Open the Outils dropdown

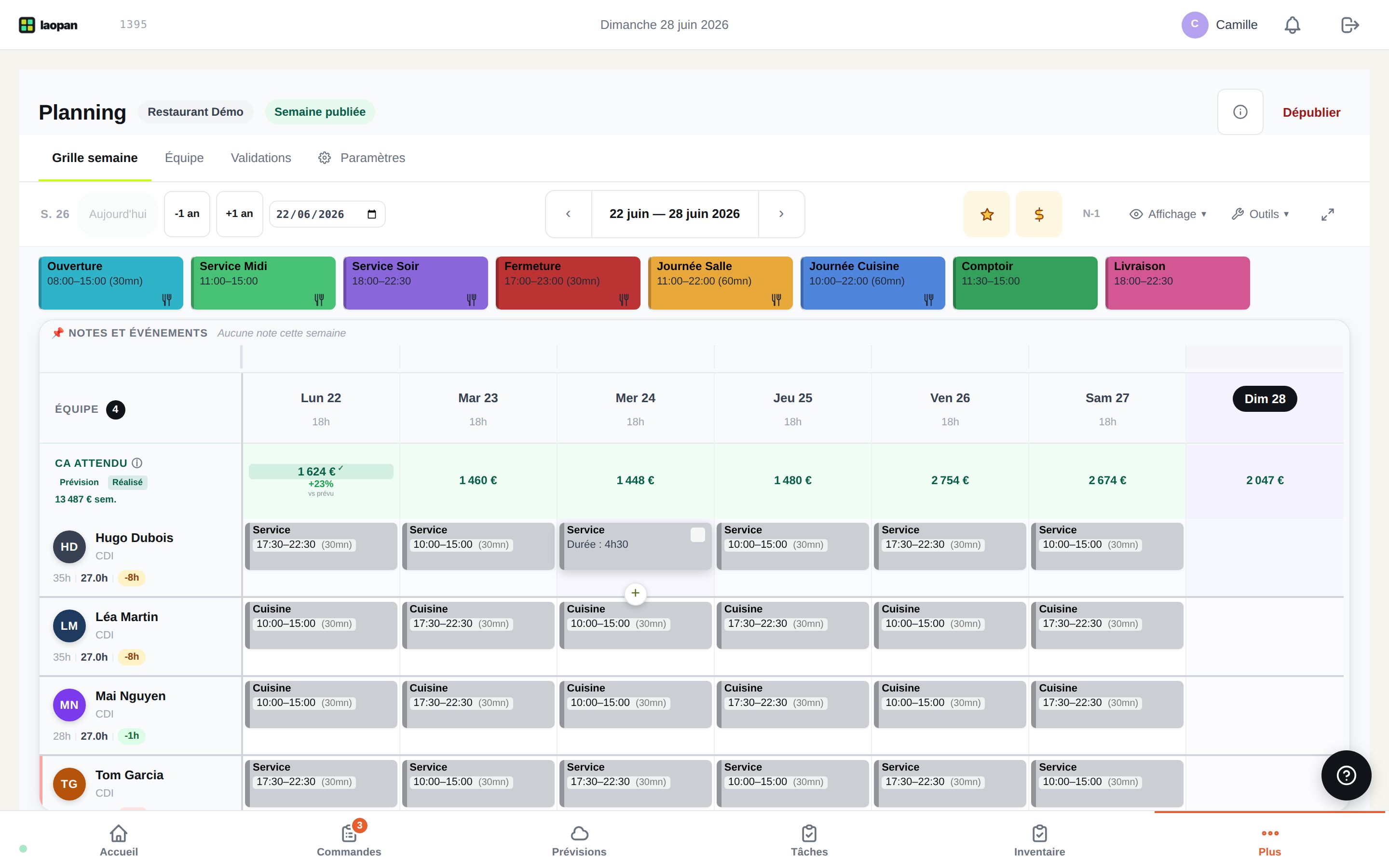point(1260,214)
